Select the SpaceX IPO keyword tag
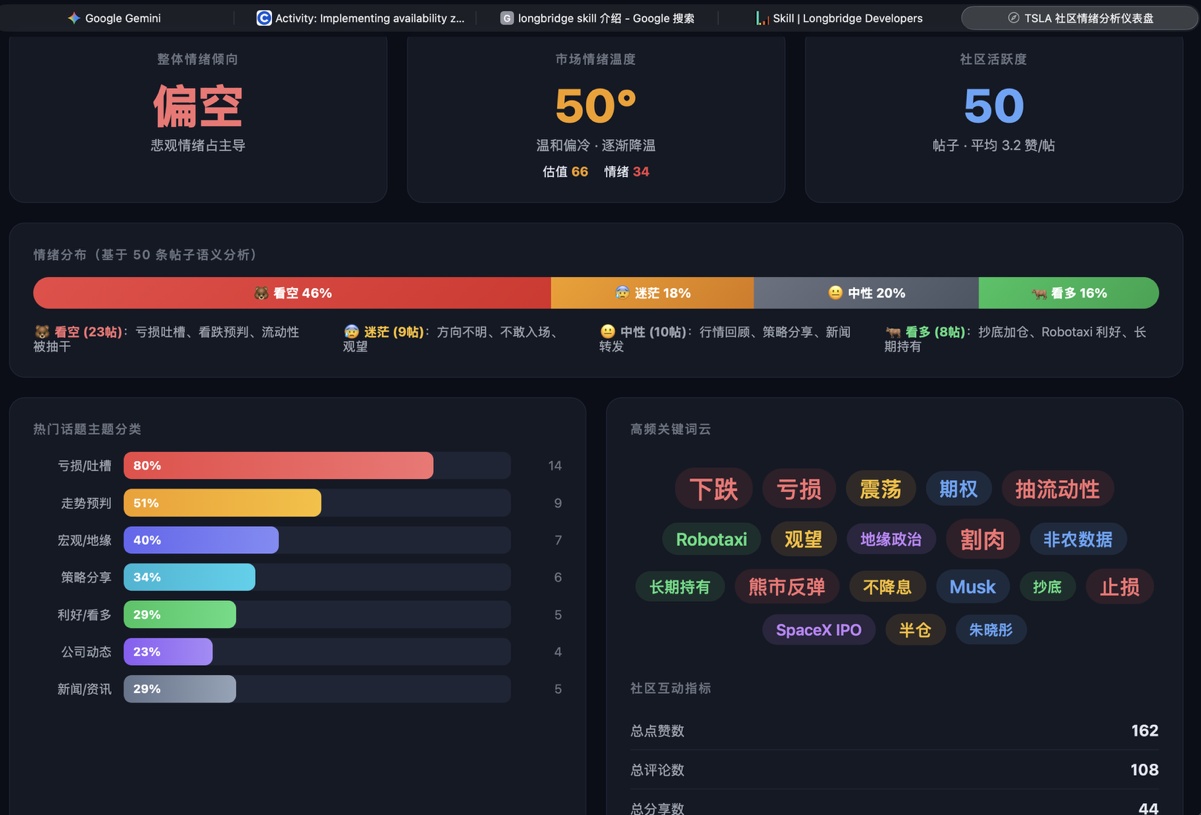Viewport: 1201px width, 815px height. 818,630
